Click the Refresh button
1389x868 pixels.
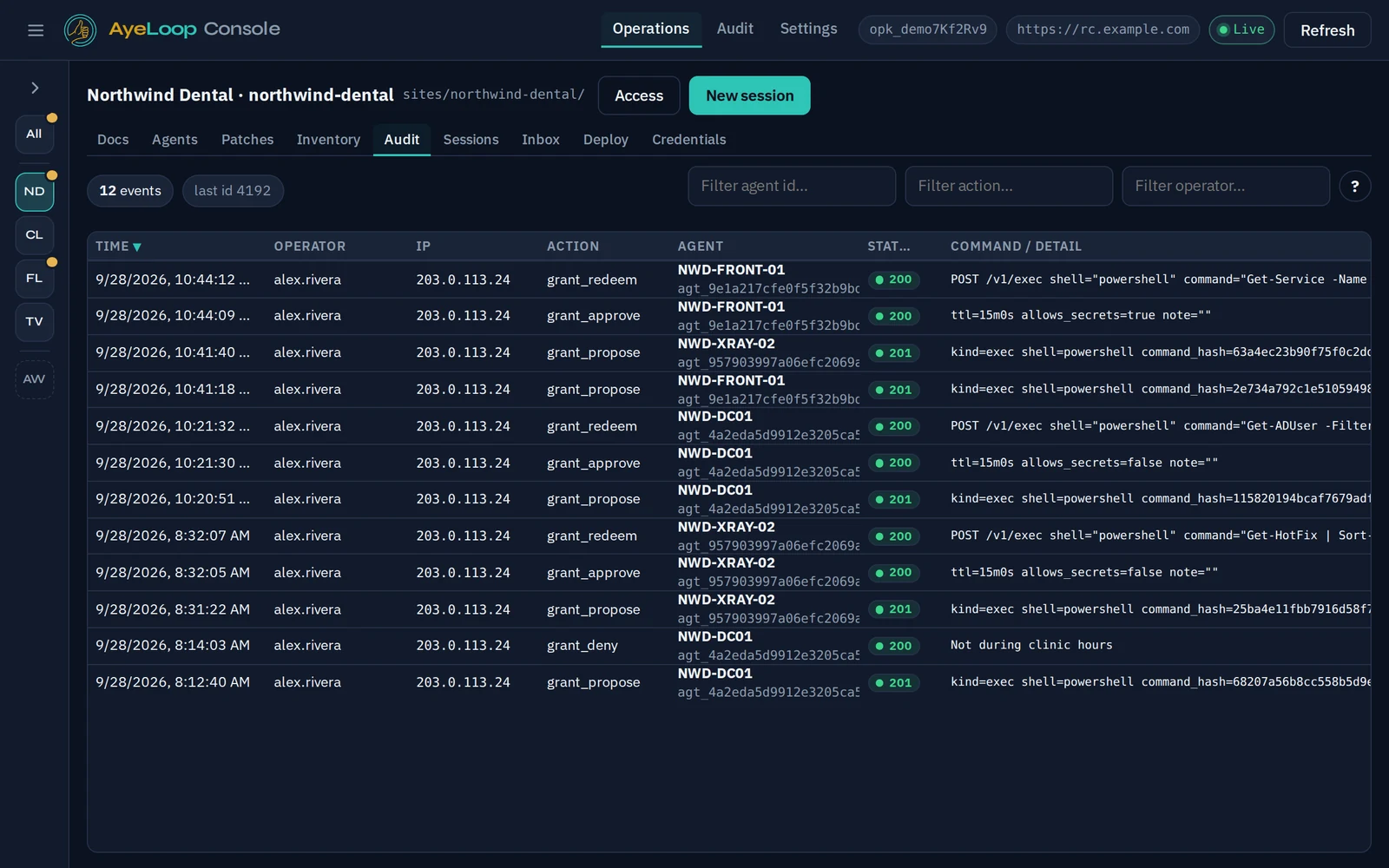(x=1327, y=30)
